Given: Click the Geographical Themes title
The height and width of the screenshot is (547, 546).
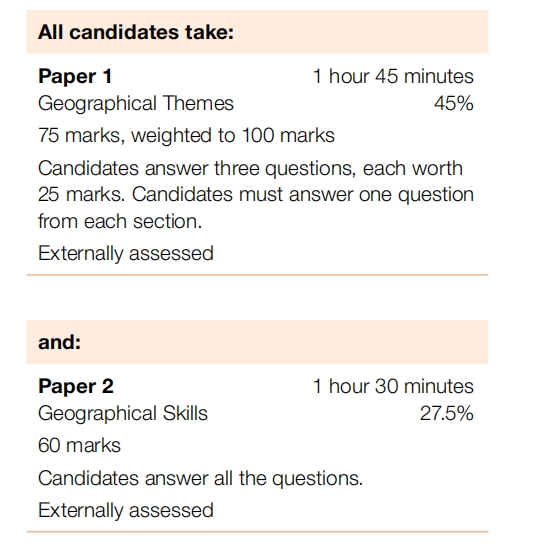Looking at the screenshot, I should [x=136, y=104].
